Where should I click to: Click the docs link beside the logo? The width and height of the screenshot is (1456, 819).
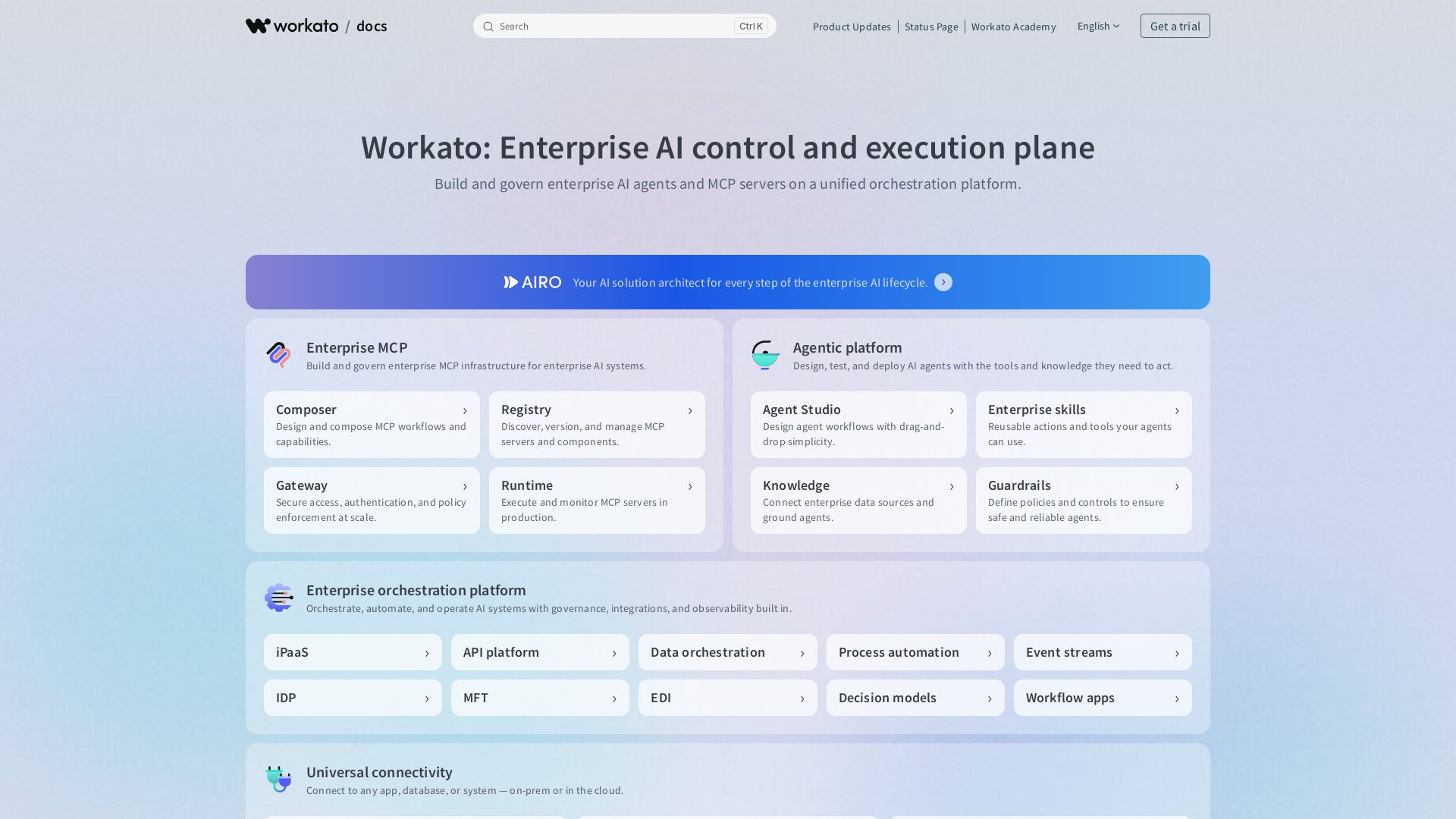pos(372,26)
